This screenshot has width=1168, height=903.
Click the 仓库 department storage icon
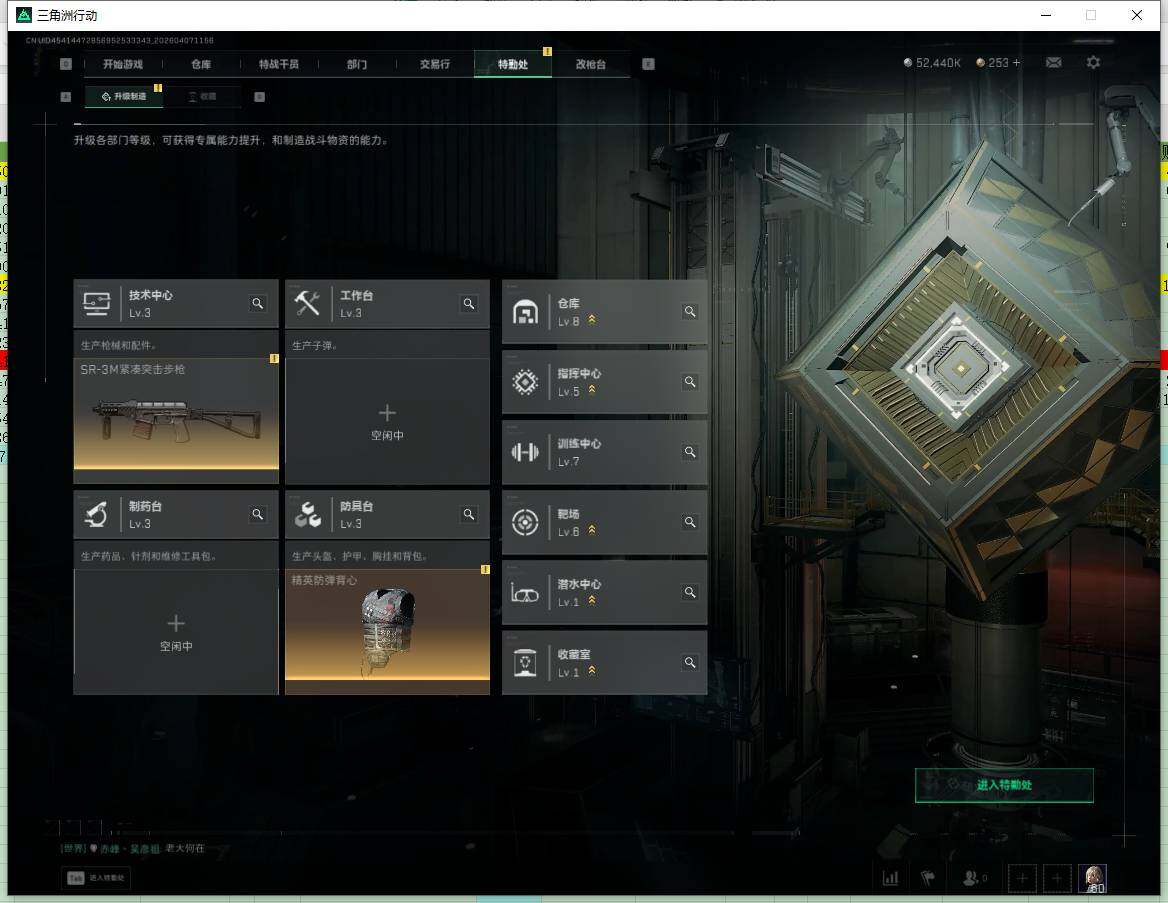coord(525,311)
